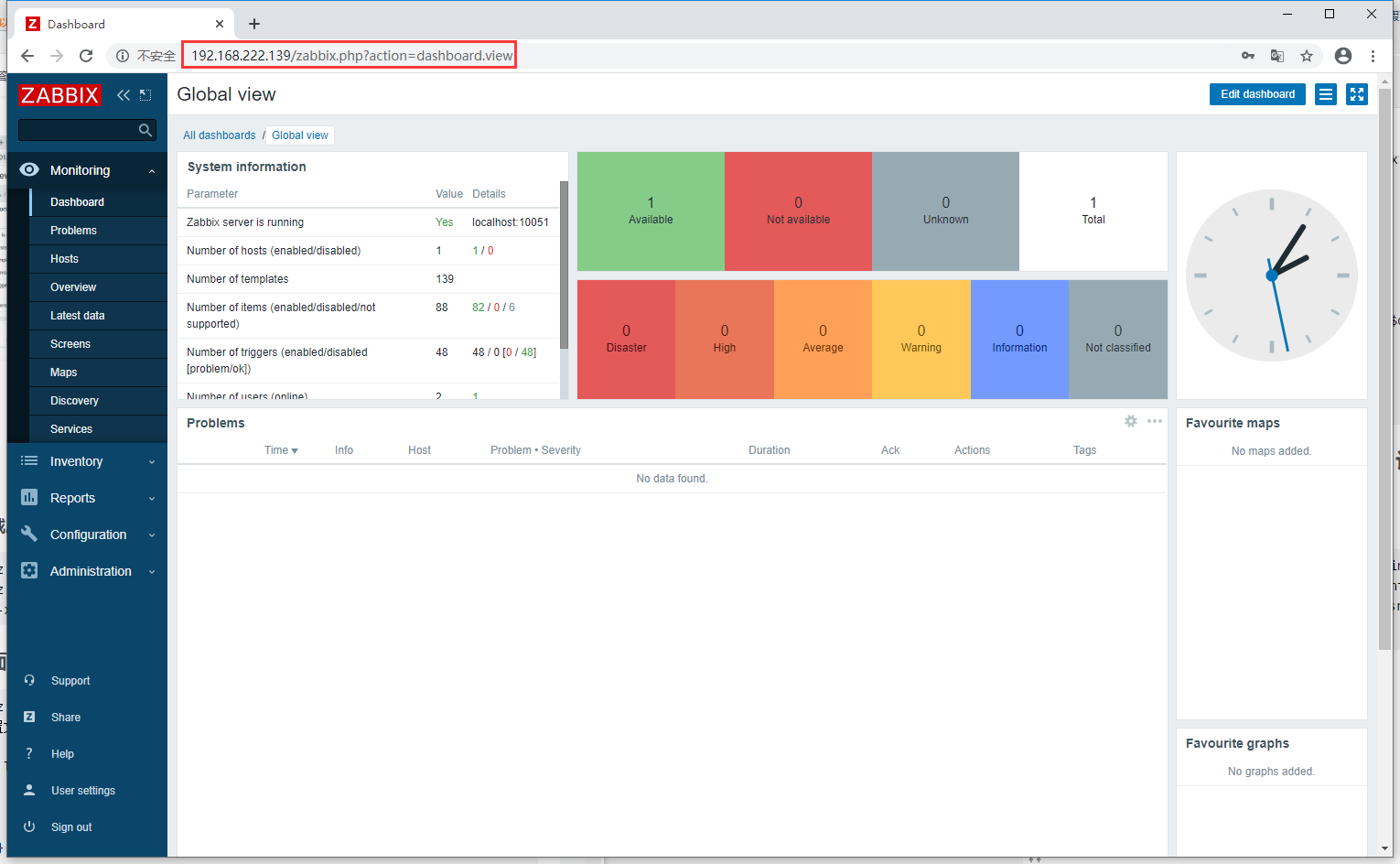Open the dashboard actions hamburger menu
Screen dimensions: 1400x864
click(1326, 94)
